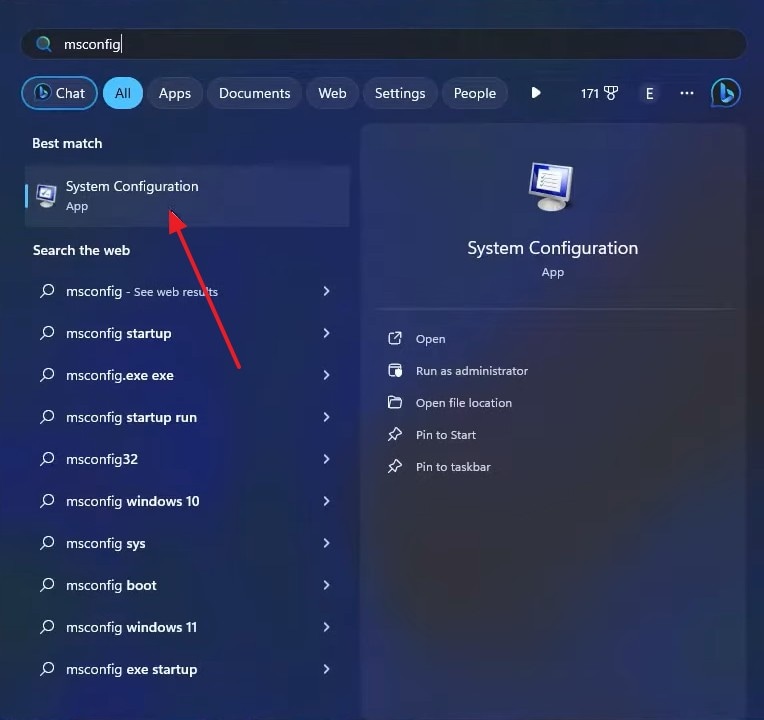The height and width of the screenshot is (720, 764).
Task: Switch to the Documents filter tab
Action: pyautogui.click(x=254, y=93)
